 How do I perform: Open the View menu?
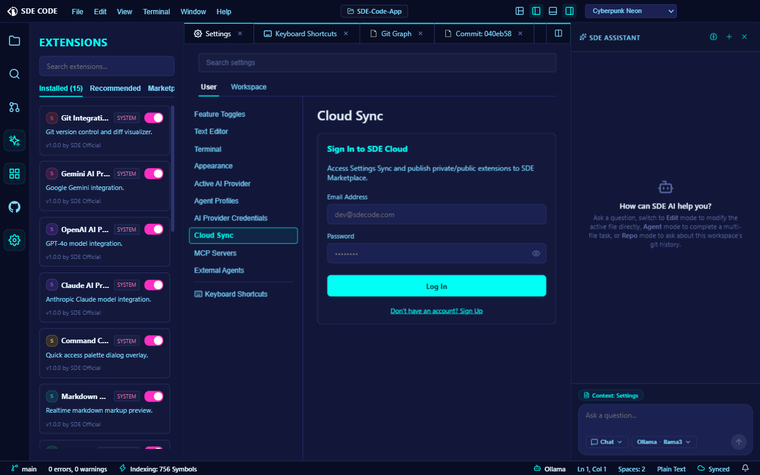pos(125,11)
